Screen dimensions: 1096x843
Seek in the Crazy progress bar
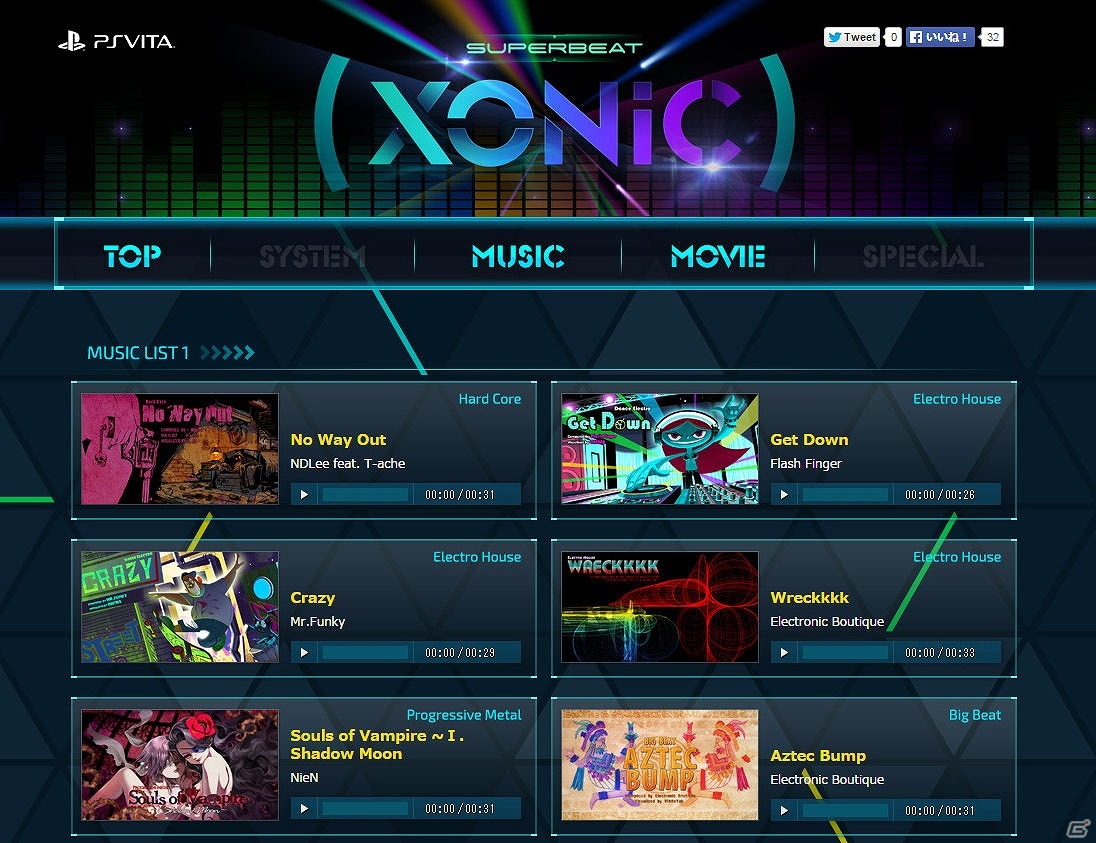pyautogui.click(x=366, y=652)
